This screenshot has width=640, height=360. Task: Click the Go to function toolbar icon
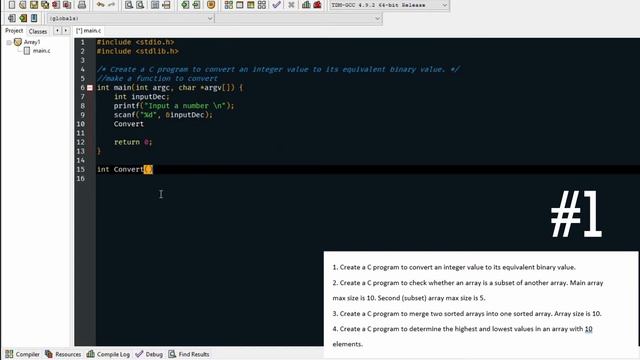pyautogui.click(x=155, y=5)
